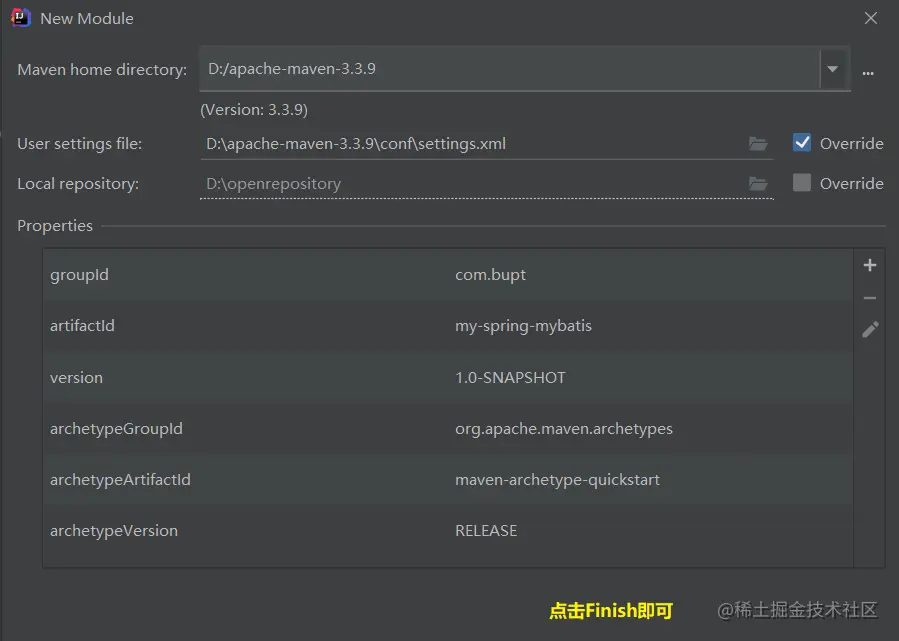Select the version property row

tap(448, 377)
